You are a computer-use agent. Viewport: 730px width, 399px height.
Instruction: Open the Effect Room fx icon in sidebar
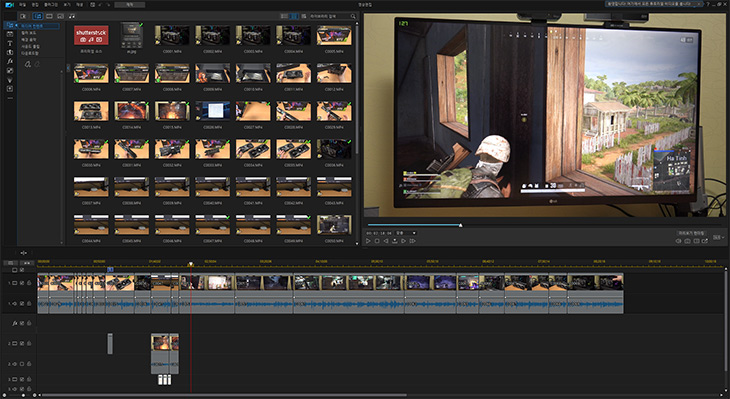click(10, 61)
